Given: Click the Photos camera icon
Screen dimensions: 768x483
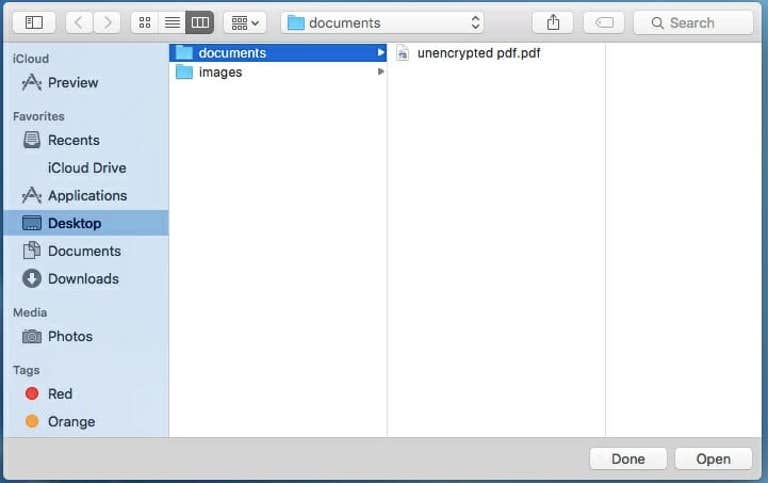Looking at the screenshot, I should pyautogui.click(x=32, y=337).
